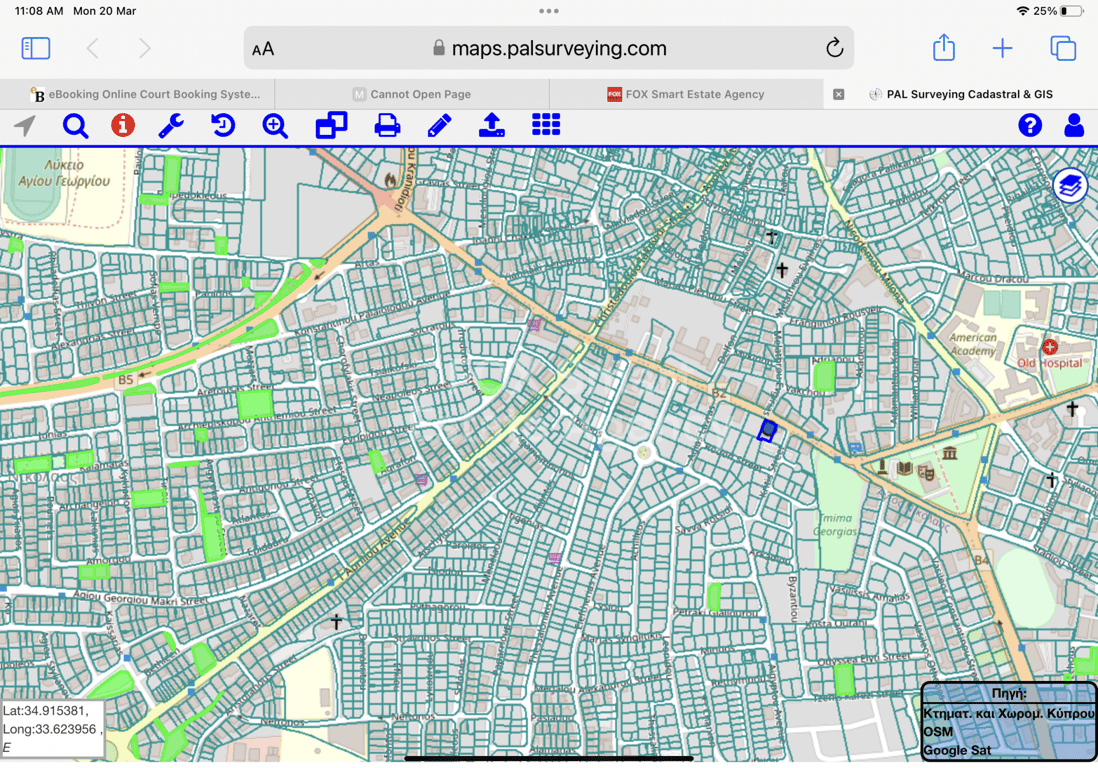Viewport: 1098px width, 768px height.
Task: Reload the page
Action: (834, 48)
